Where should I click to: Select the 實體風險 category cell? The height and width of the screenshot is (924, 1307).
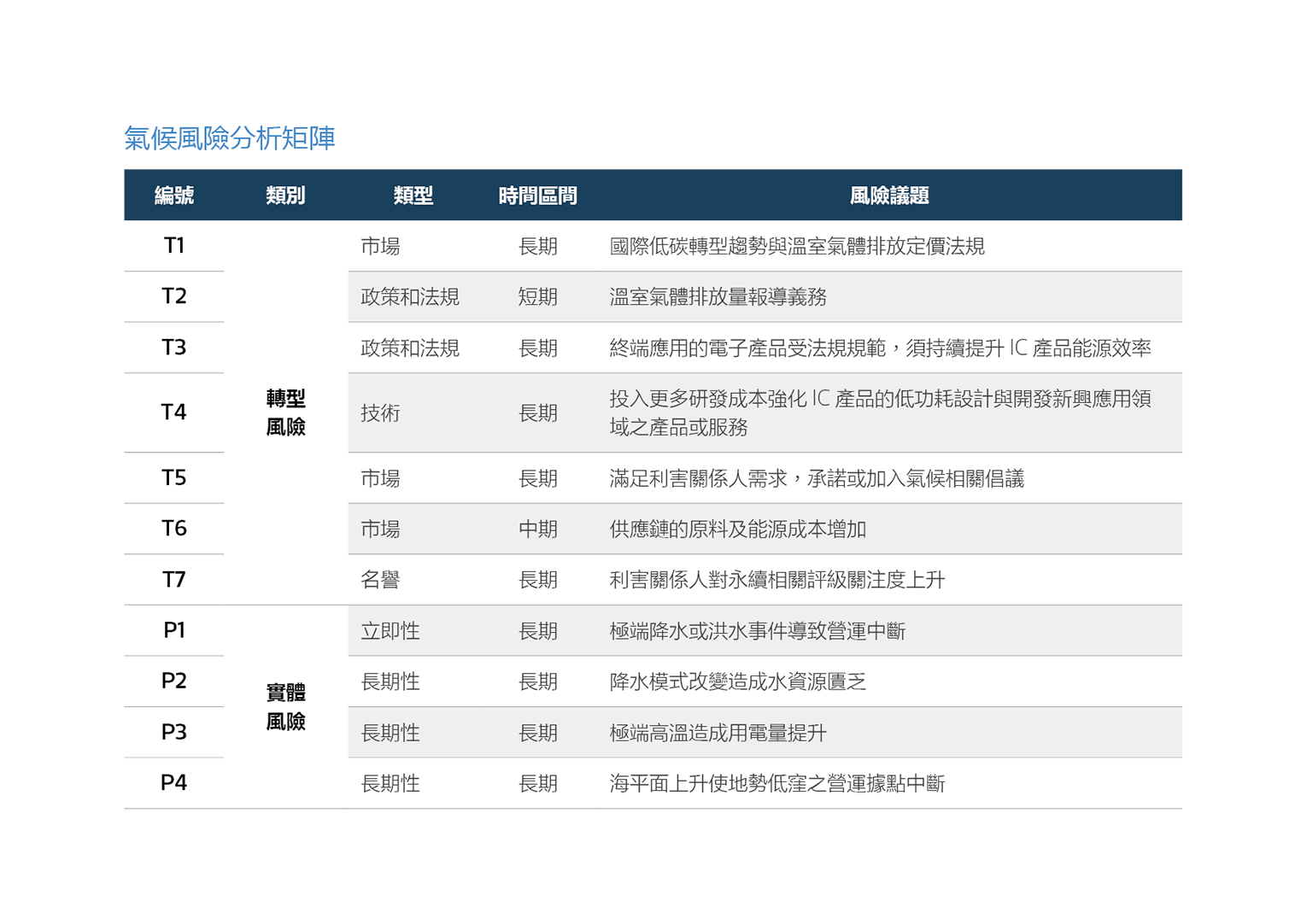click(x=285, y=707)
